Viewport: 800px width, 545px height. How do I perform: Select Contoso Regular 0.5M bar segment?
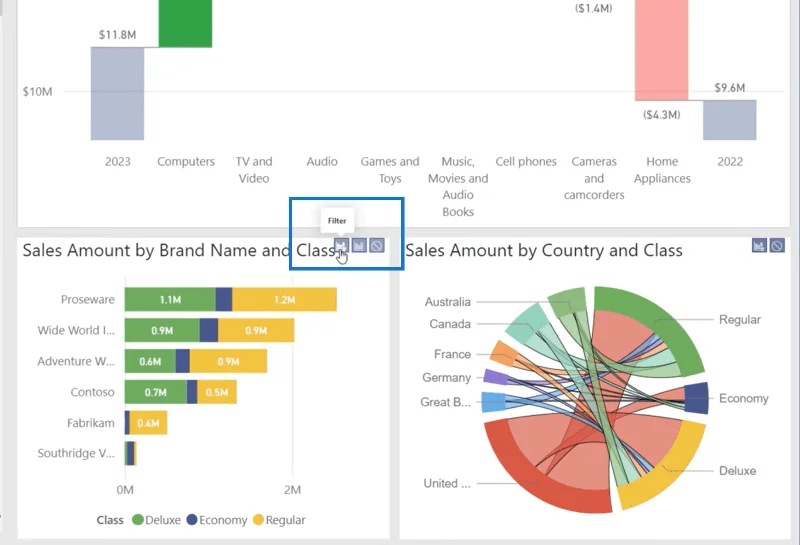[x=217, y=392]
